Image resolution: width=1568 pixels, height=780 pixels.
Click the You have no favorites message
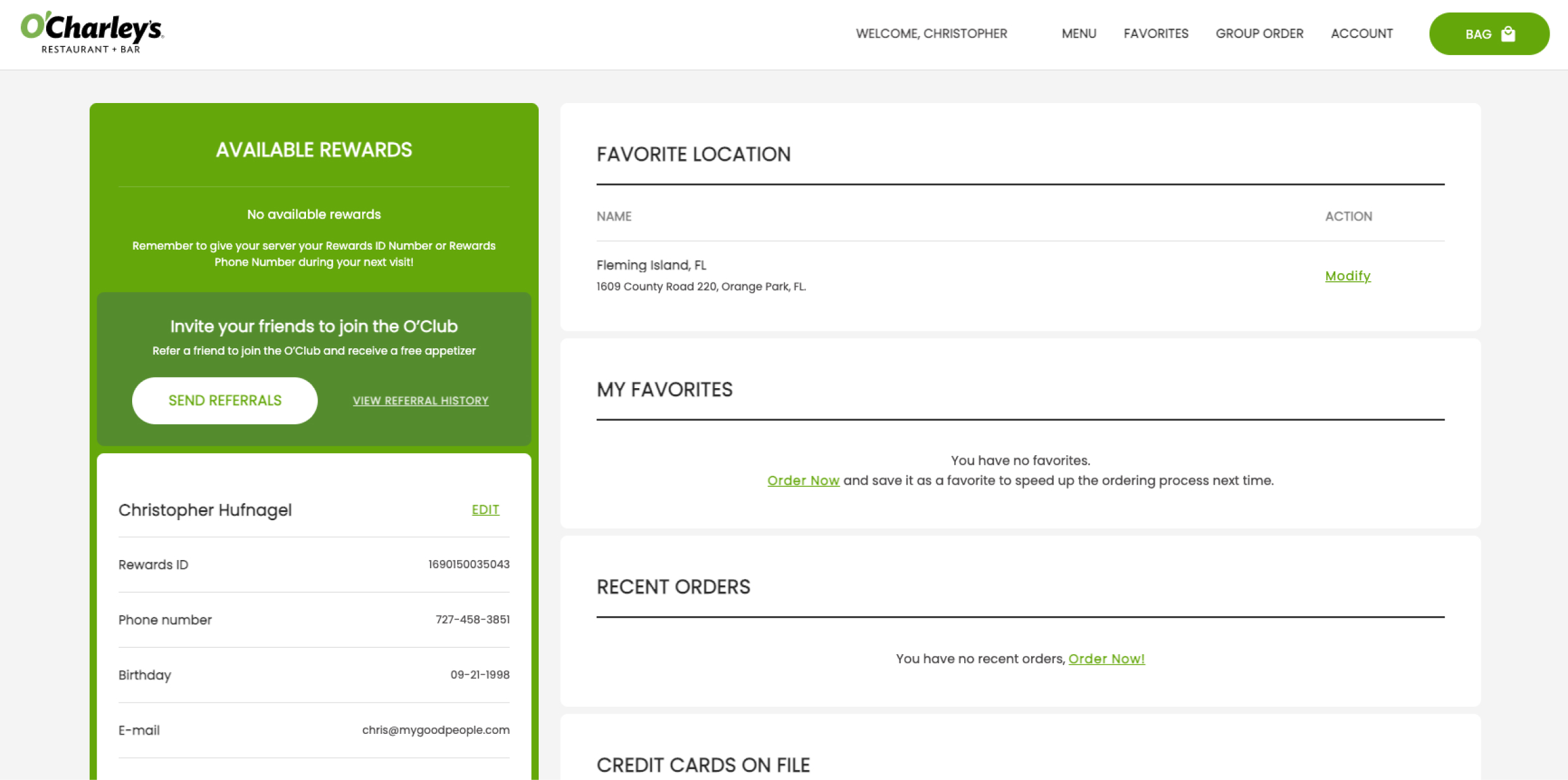pos(1020,460)
